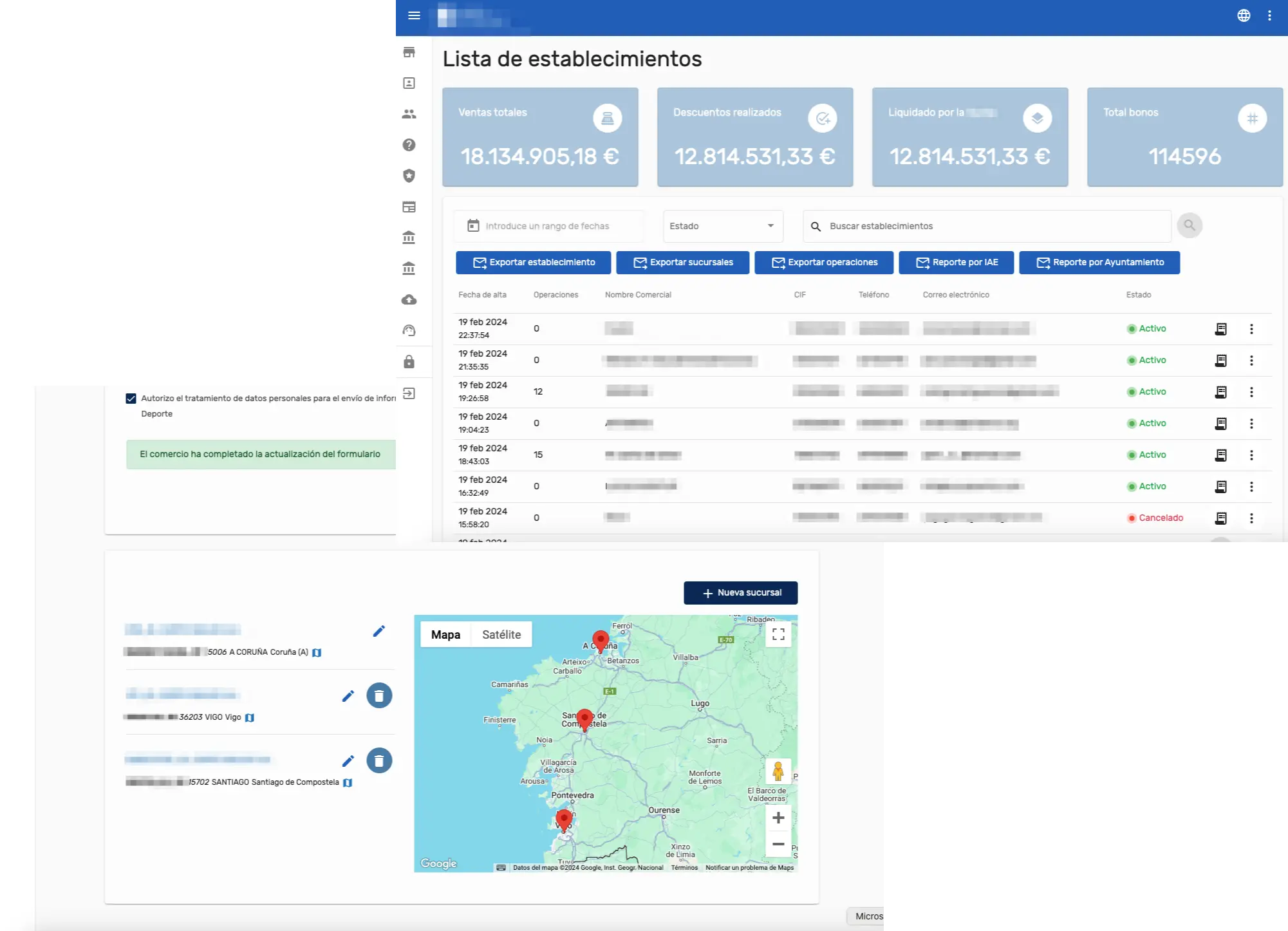This screenshot has height=931, width=1288.
Task: Open receipt icon for 22:37:54 row
Action: (x=1220, y=329)
